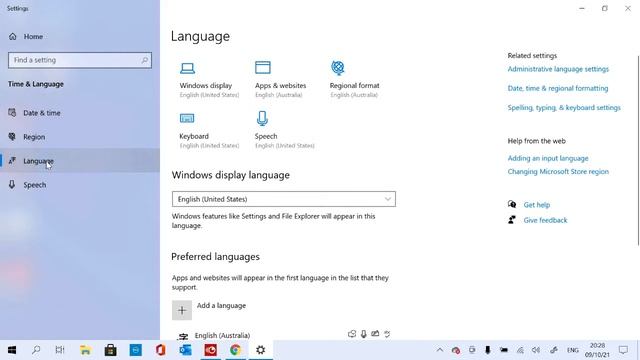Open Office app in taskbar
Viewport: 640px width, 360px height.
(x=160, y=350)
